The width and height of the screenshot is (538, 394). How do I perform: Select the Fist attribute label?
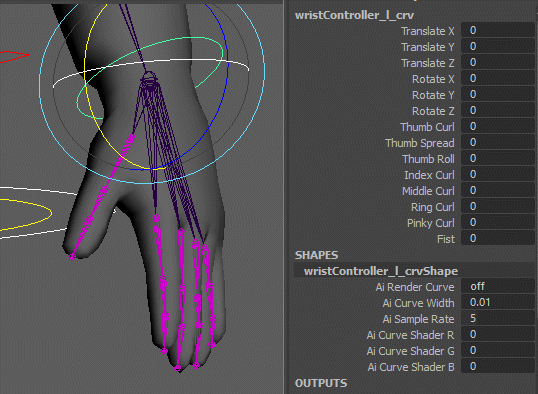tap(446, 239)
